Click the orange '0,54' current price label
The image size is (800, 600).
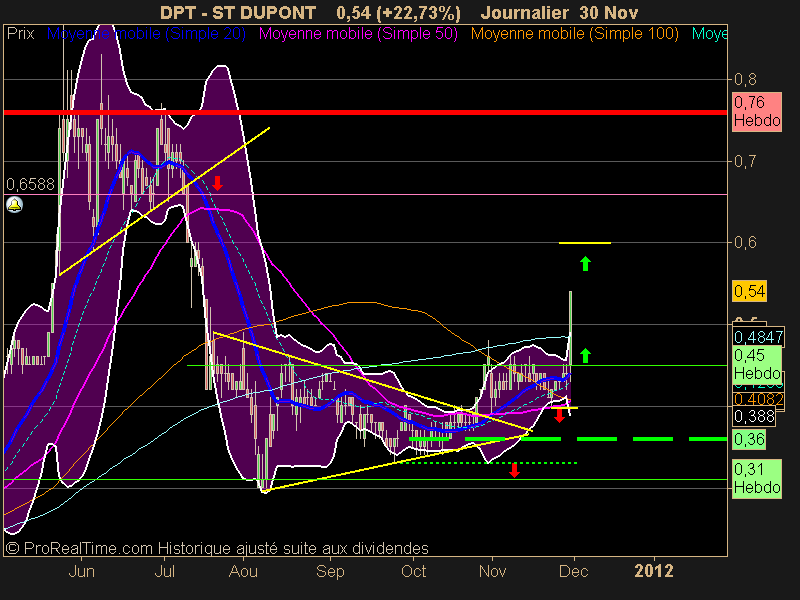click(749, 291)
